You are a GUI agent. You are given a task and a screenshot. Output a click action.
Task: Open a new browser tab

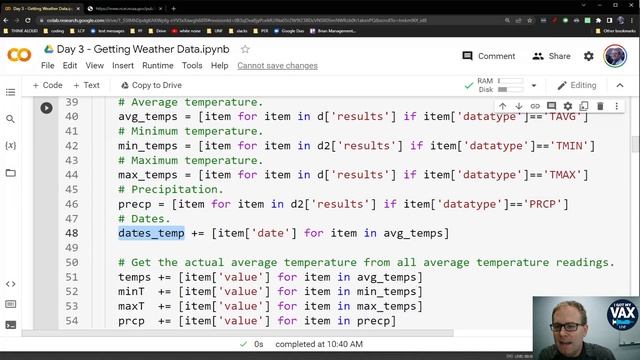(173, 8)
